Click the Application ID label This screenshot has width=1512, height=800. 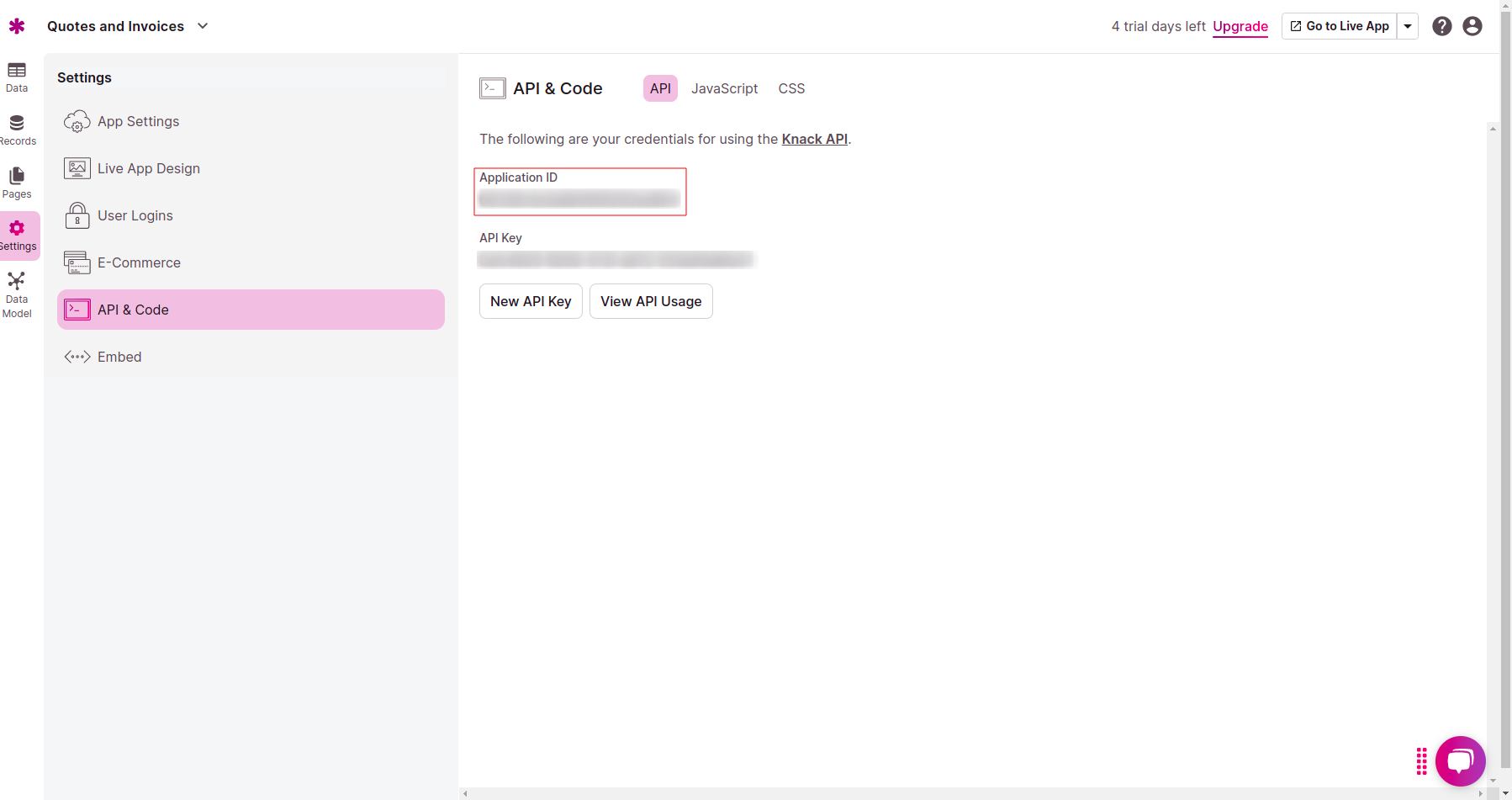coord(518,177)
